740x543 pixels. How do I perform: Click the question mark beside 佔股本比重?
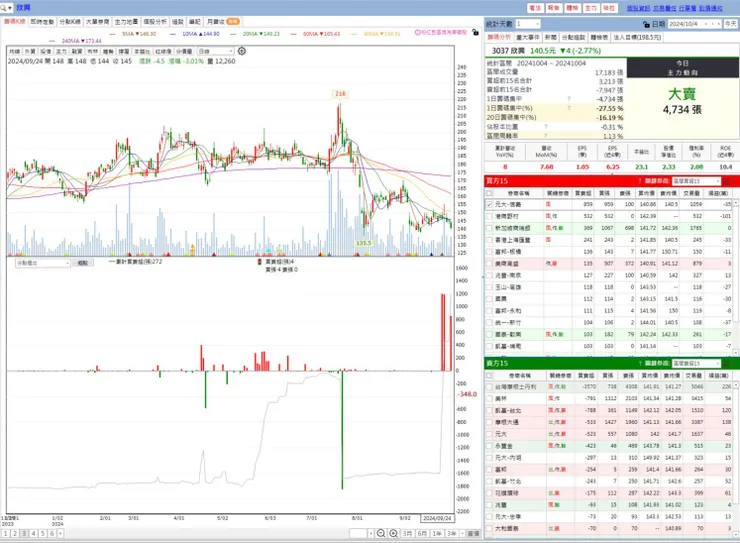546,127
